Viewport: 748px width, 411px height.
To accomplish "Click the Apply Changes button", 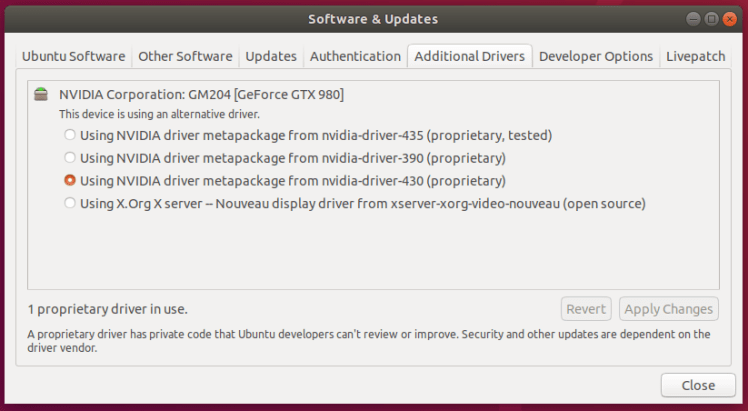I will pos(668,309).
